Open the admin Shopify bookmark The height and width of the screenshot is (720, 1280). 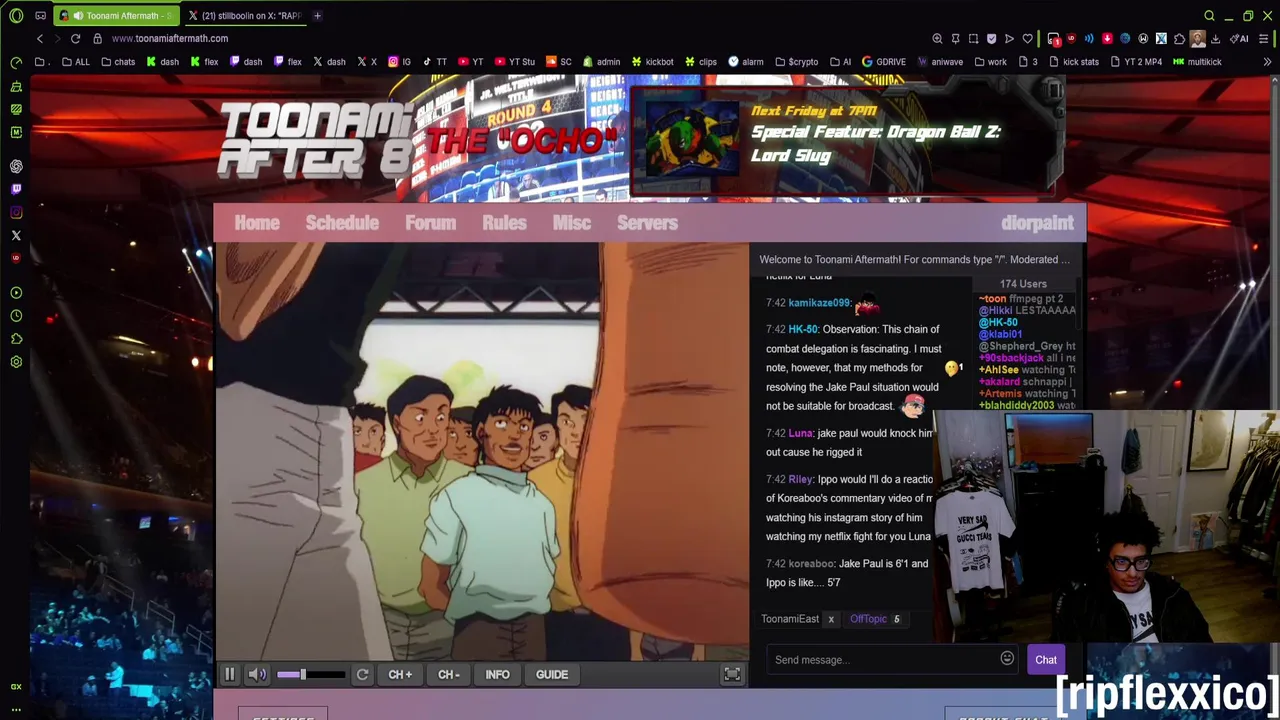click(601, 62)
